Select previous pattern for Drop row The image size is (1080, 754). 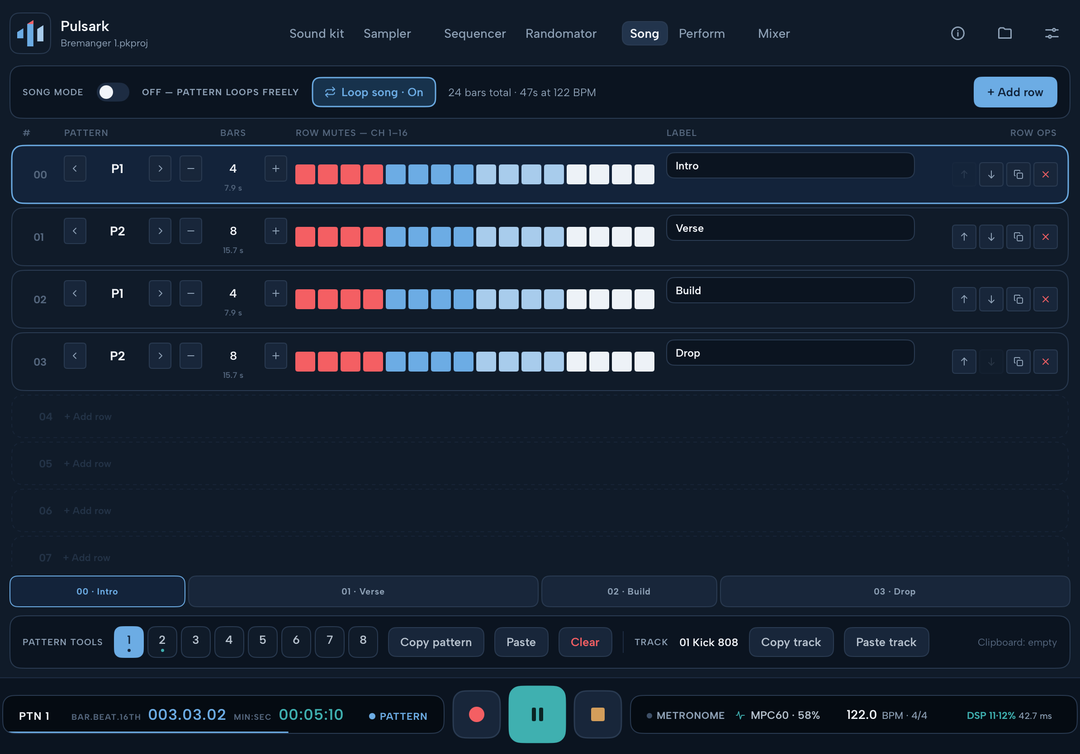pos(75,356)
